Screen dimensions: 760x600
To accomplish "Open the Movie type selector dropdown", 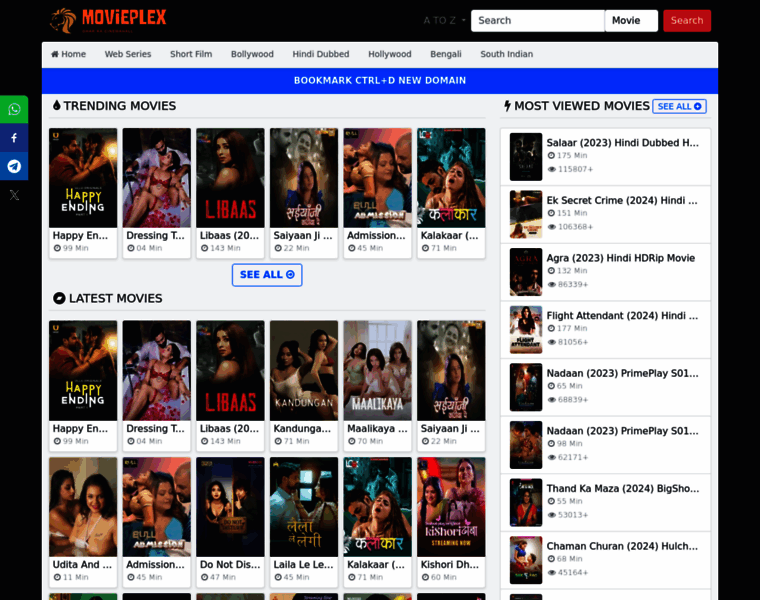I will click(x=631, y=20).
